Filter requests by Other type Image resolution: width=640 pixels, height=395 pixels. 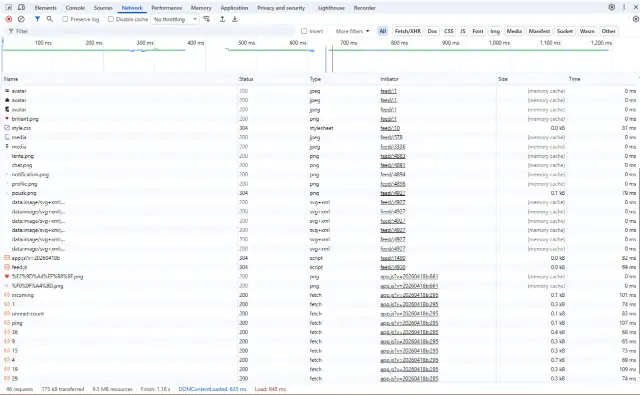click(x=608, y=31)
